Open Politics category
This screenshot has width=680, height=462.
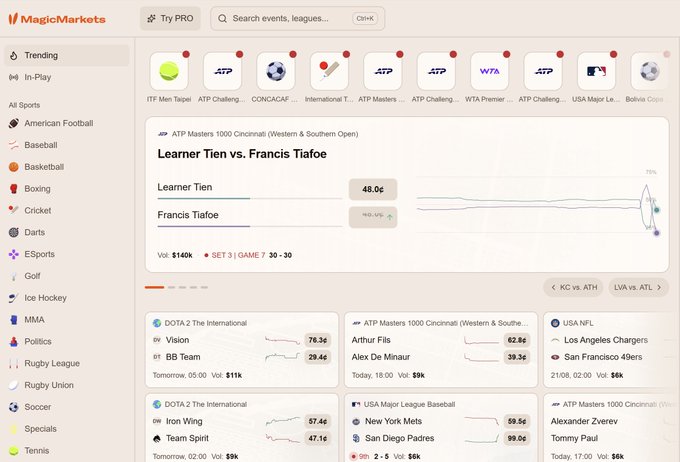point(67,341)
